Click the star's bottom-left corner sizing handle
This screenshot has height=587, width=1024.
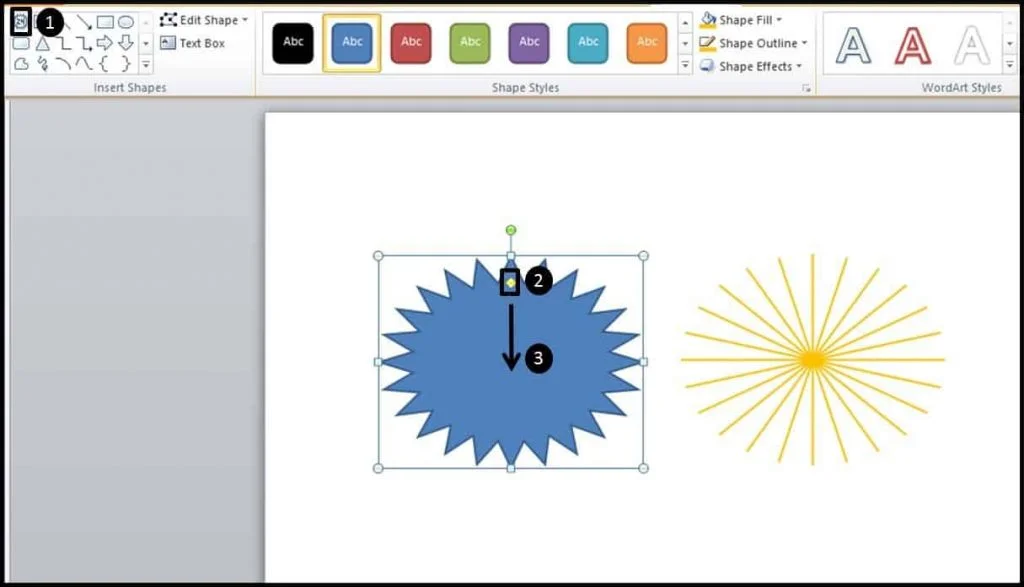(378, 468)
